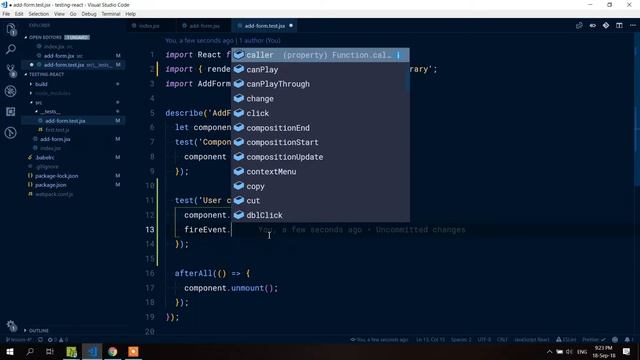This screenshot has height=360, width=640.
Task: Select the add-form.test.jsx editor tab
Action: pos(264,26)
